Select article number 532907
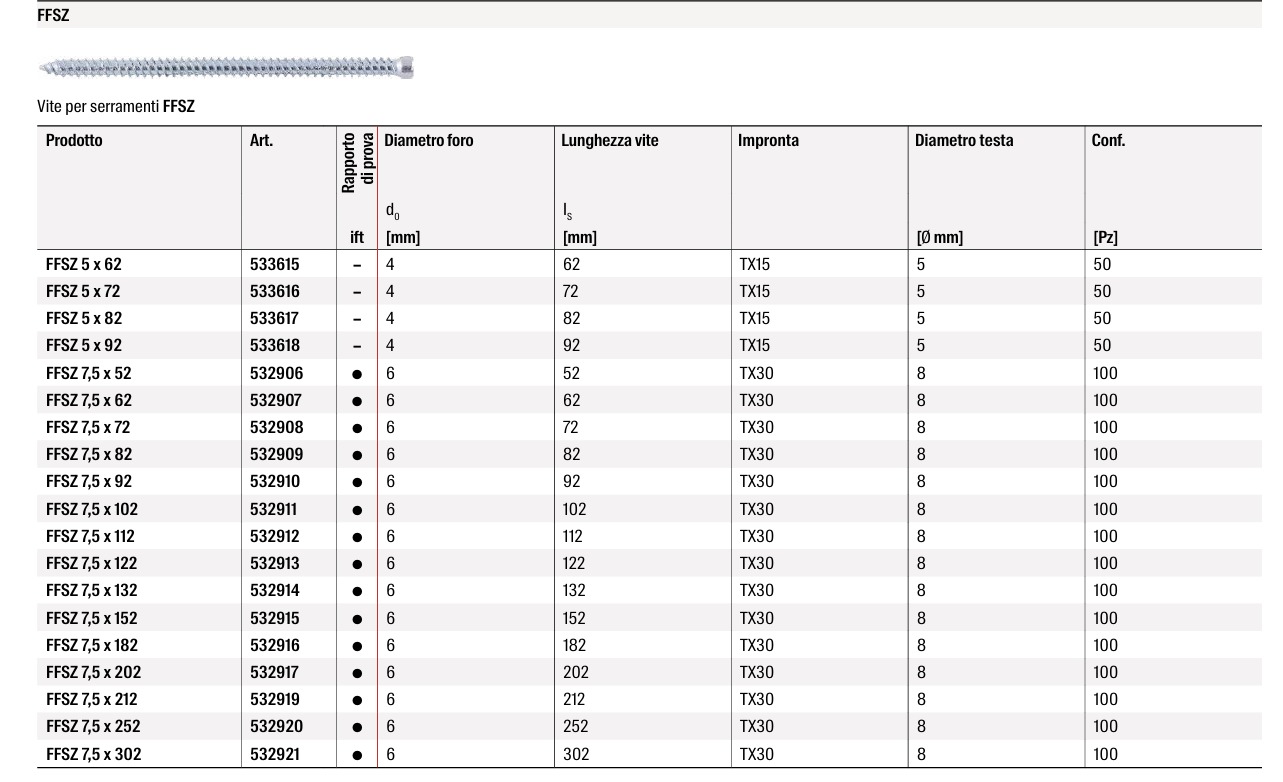This screenshot has height=782, width=1283. click(x=277, y=400)
